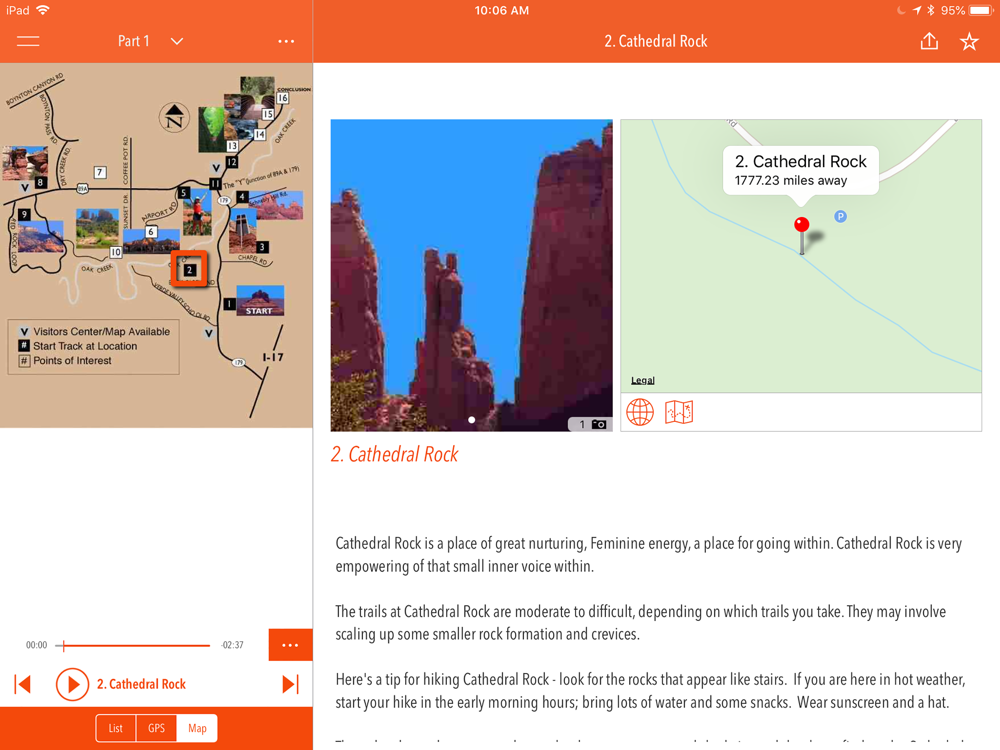Tap the share icon
This screenshot has width=1000, height=750.
point(929,41)
